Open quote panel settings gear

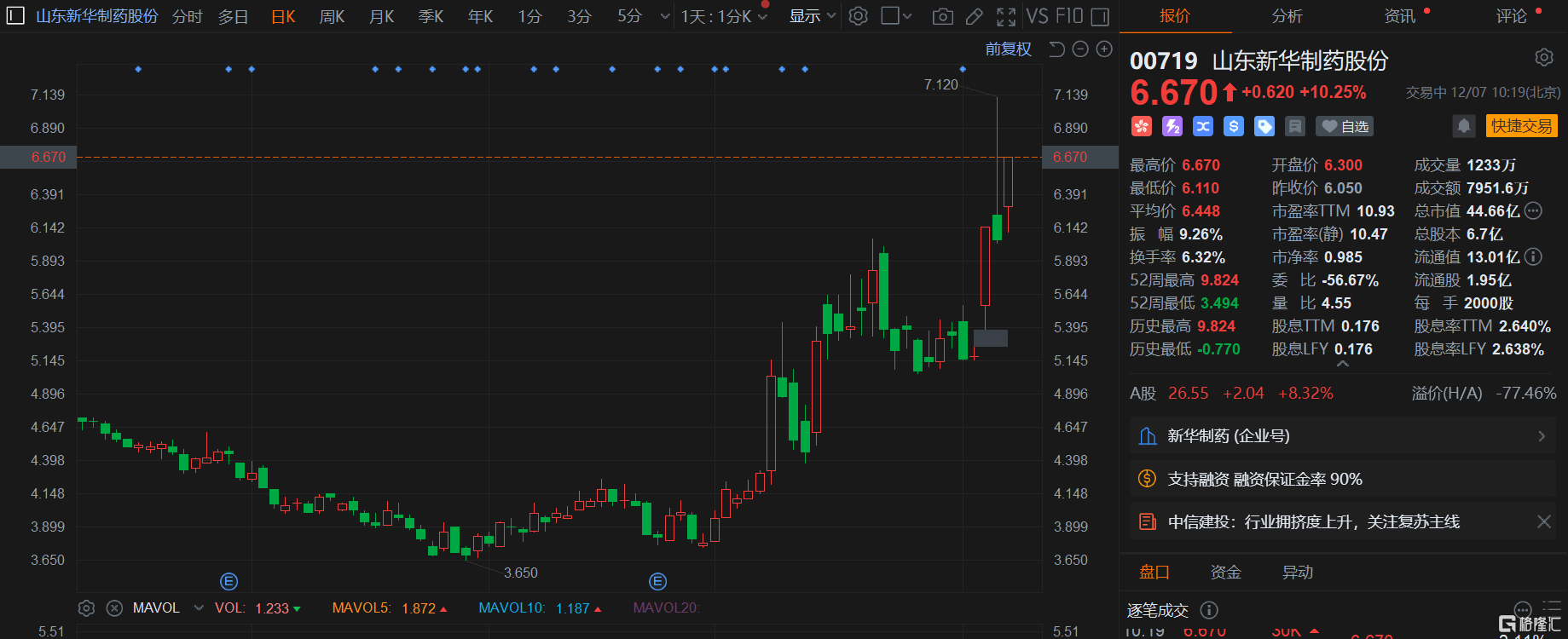coord(1544,57)
